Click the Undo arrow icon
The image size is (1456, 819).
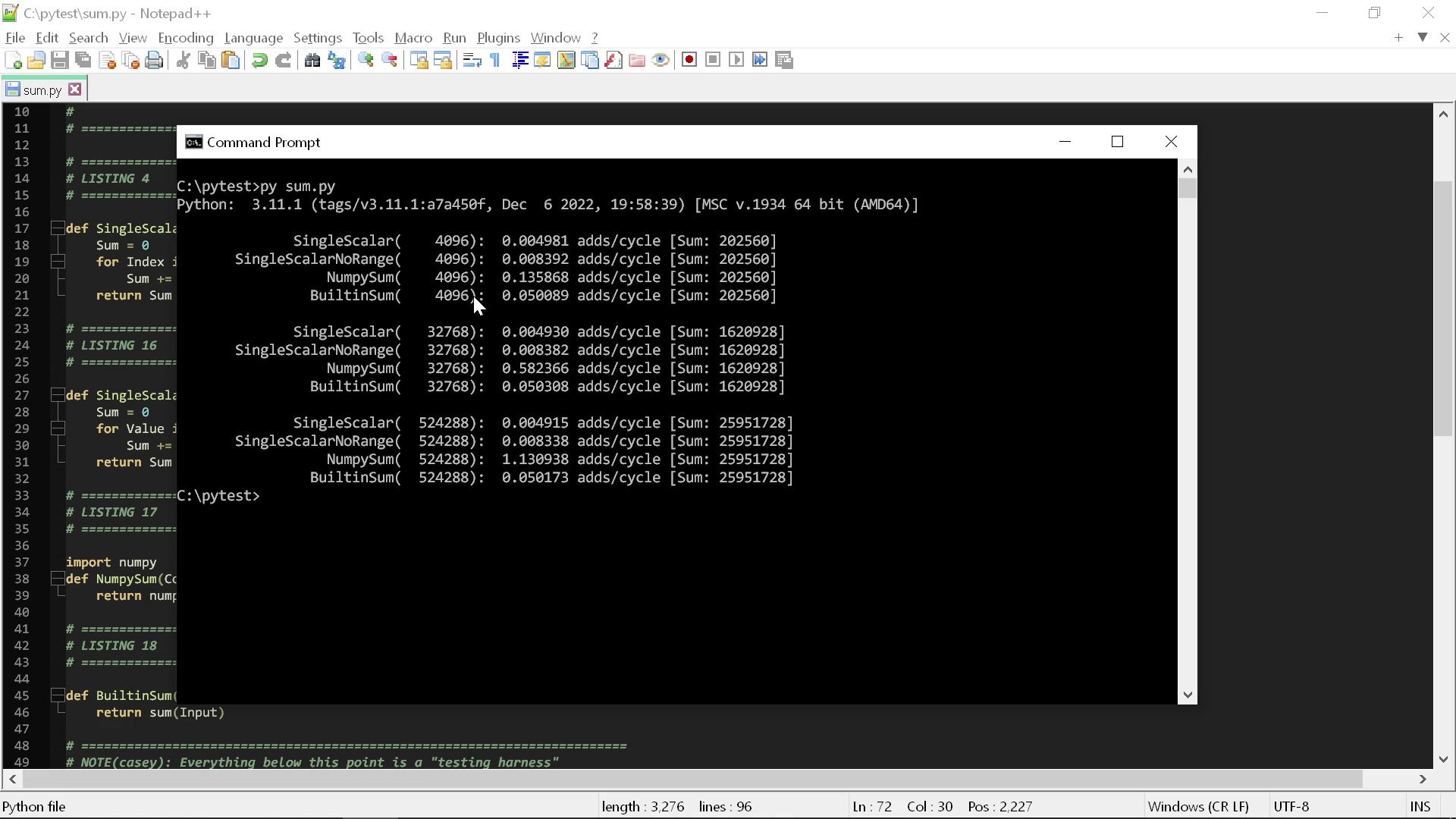[x=259, y=61]
